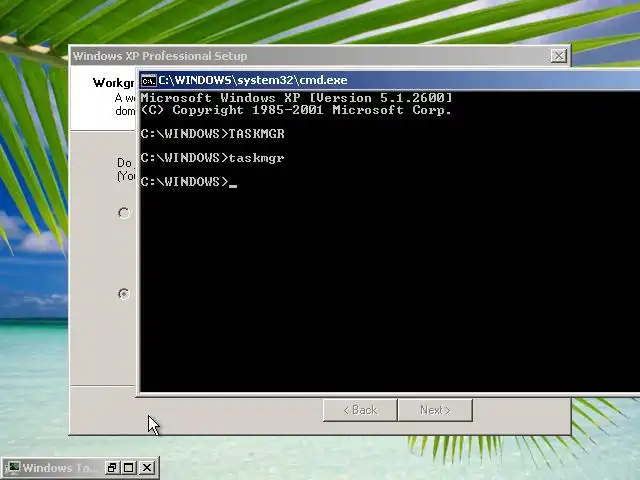
Task: Click the lowercase taskmgr command line
Action: point(212,158)
